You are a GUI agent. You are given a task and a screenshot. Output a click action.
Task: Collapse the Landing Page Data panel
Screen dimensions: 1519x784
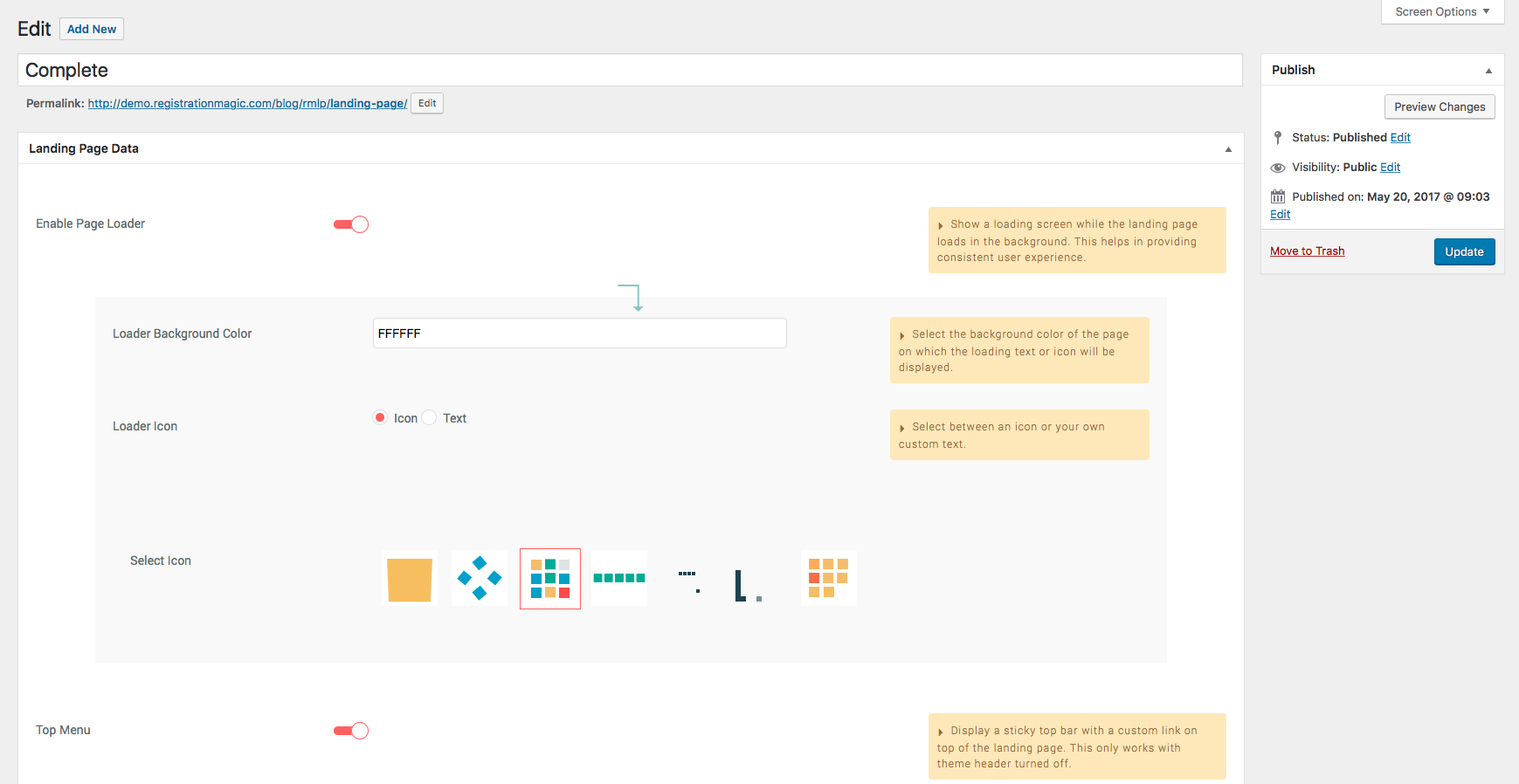coord(1228,149)
